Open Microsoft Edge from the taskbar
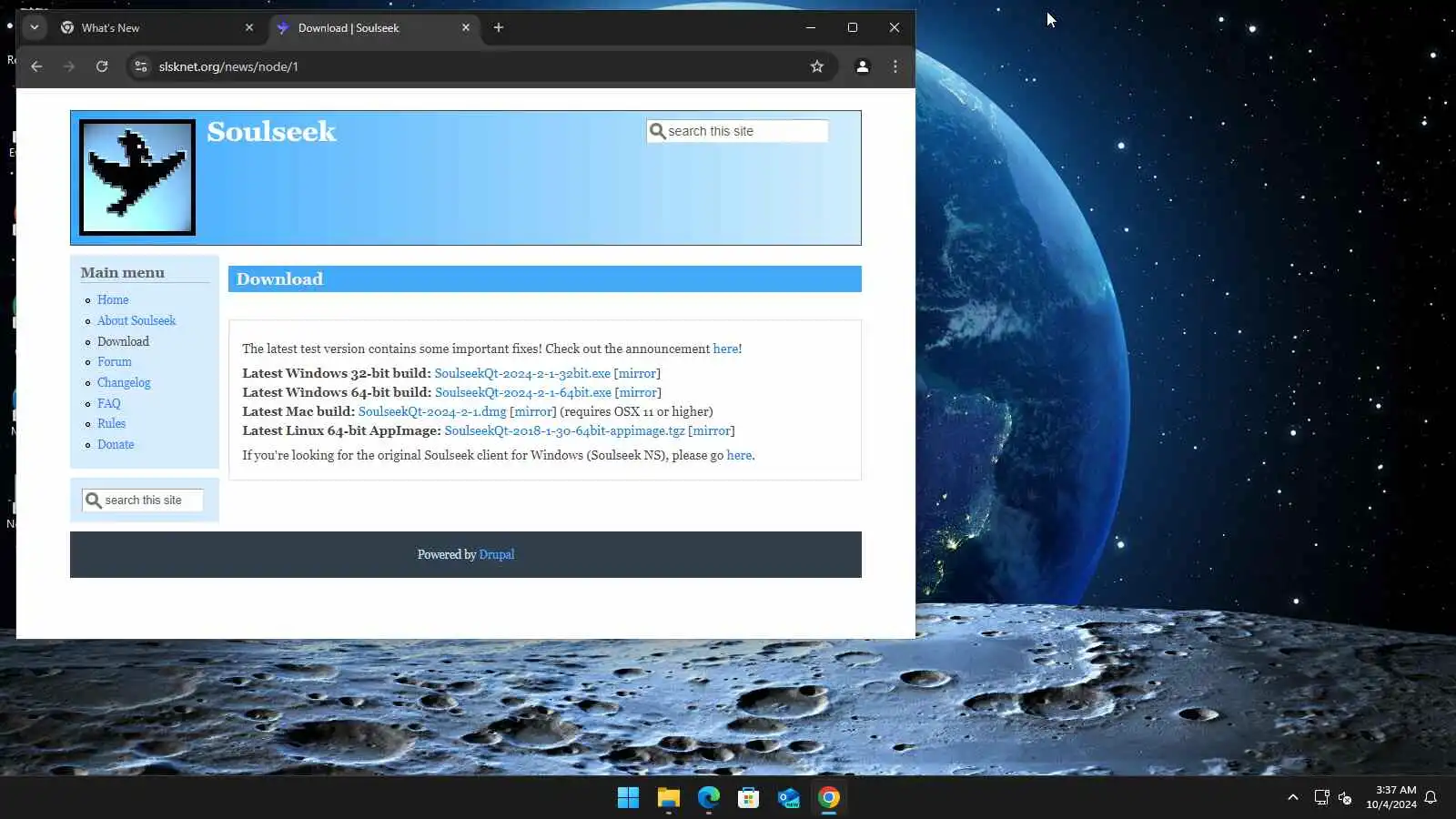This screenshot has height=819, width=1456. [x=709, y=798]
